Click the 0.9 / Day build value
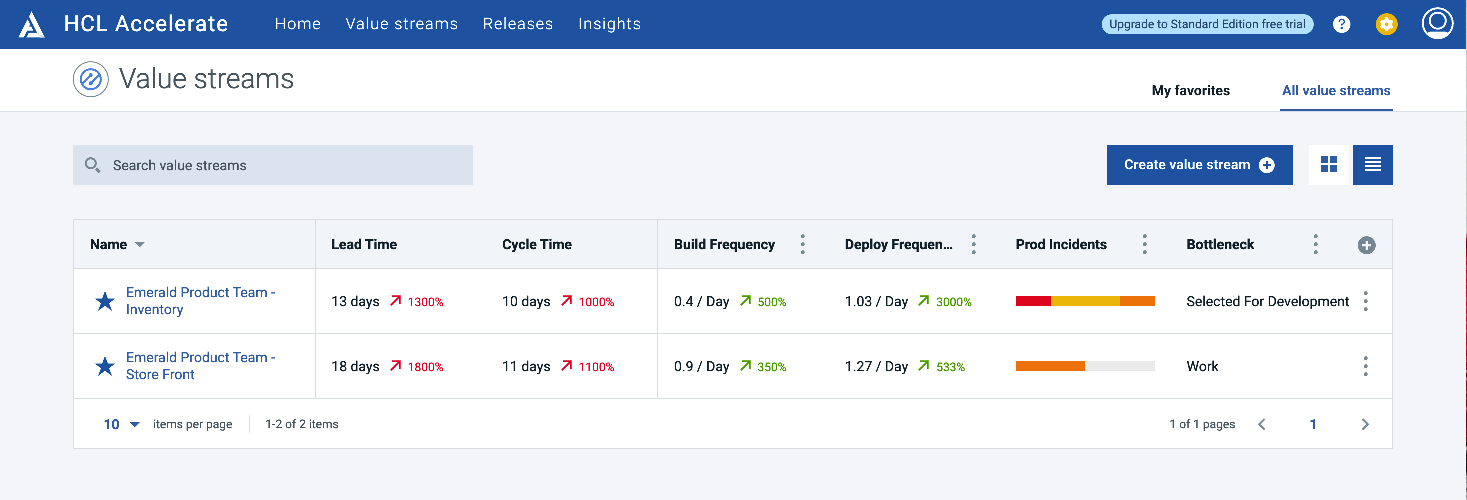Viewport: 1467px width, 500px height. tap(701, 366)
